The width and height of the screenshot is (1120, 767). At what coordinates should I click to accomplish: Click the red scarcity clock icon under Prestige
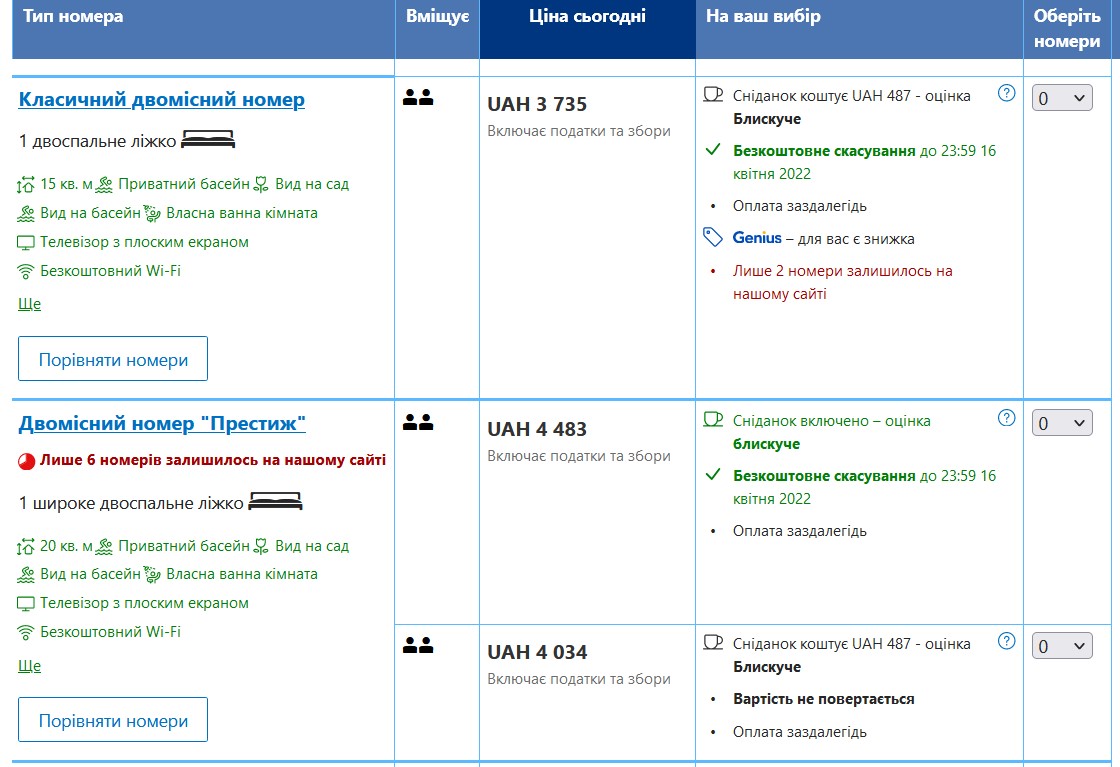pyautogui.click(x=27, y=461)
